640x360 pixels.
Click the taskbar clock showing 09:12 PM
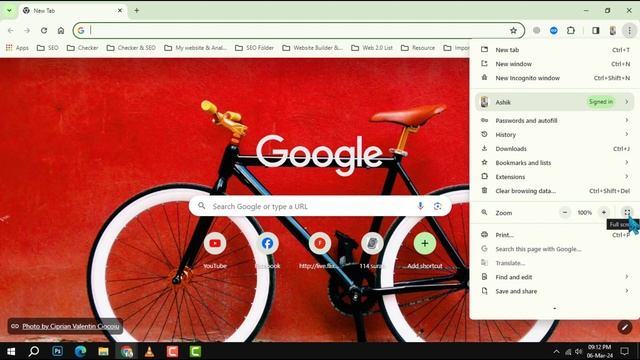point(600,351)
